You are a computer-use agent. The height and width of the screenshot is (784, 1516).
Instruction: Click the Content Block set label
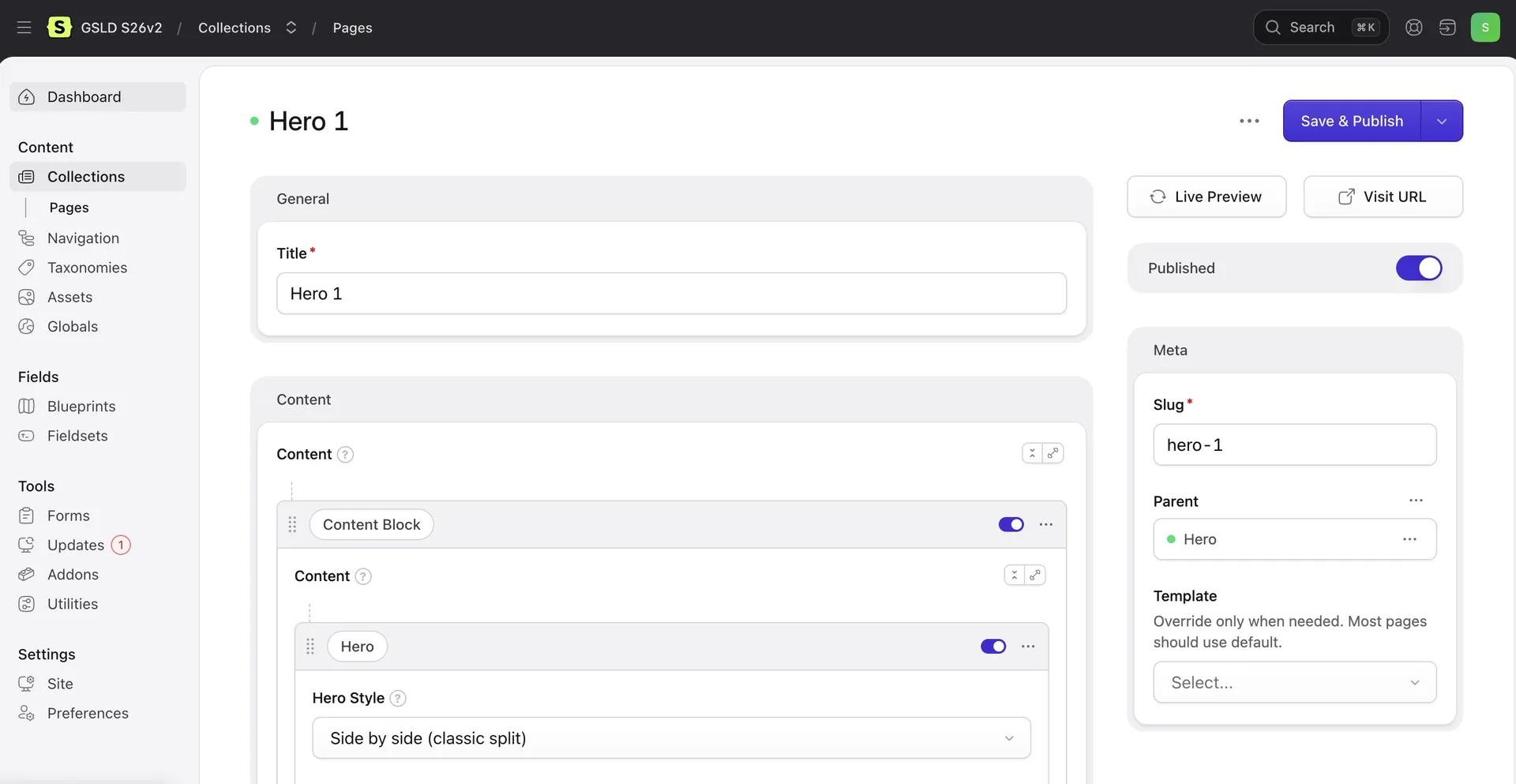(x=371, y=524)
